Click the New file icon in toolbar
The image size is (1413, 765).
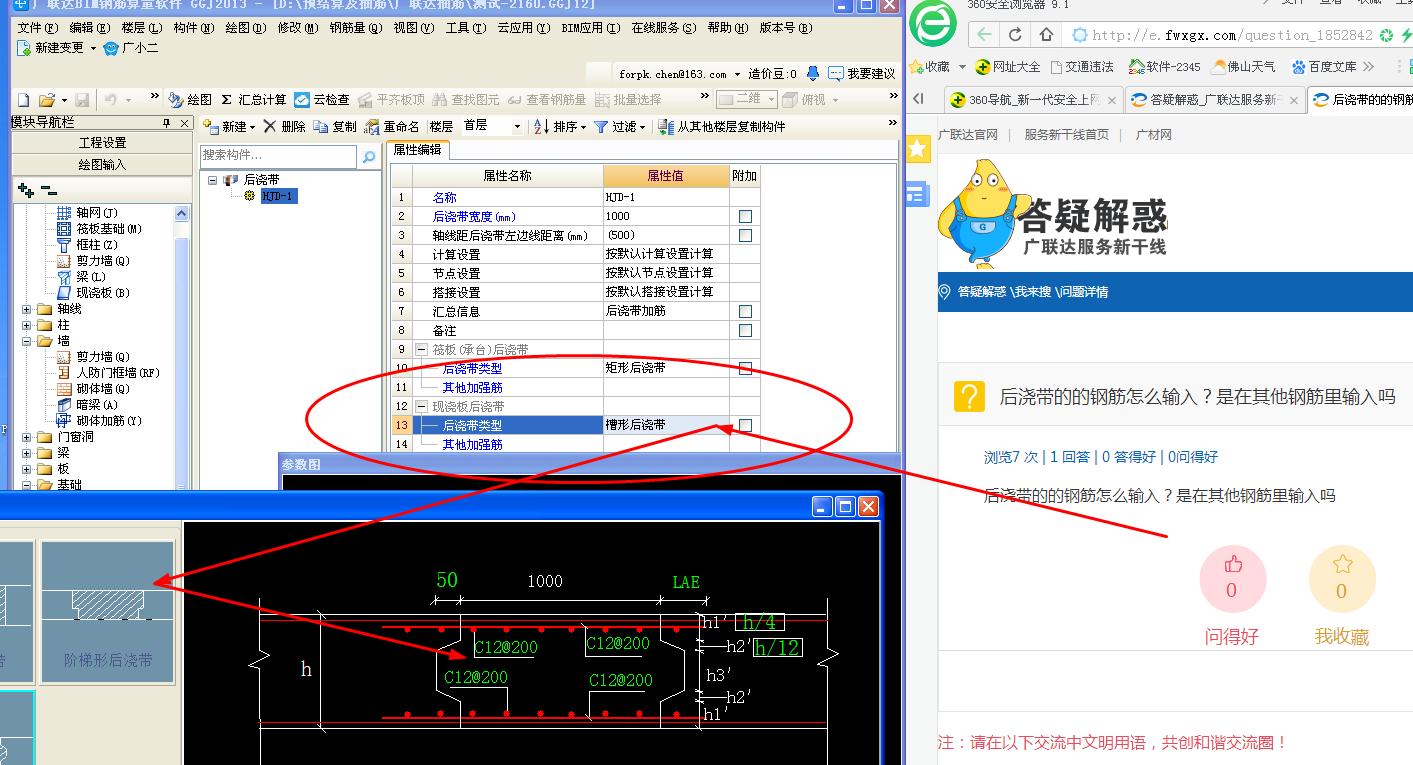pyautogui.click(x=24, y=100)
